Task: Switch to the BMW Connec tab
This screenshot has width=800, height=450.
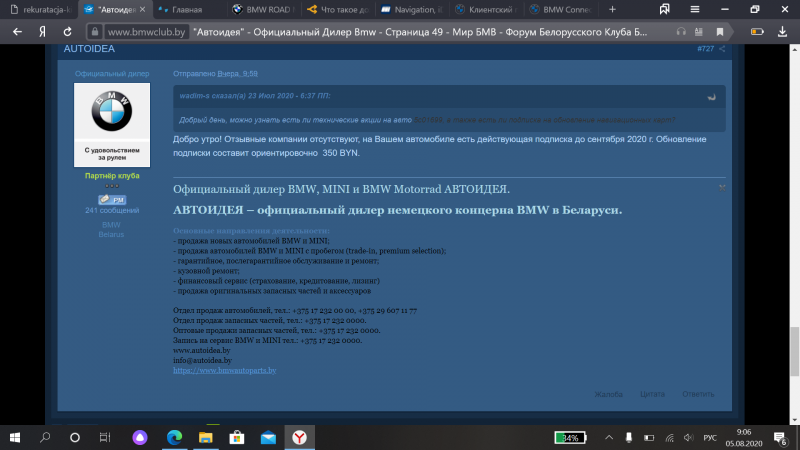Action: point(561,9)
